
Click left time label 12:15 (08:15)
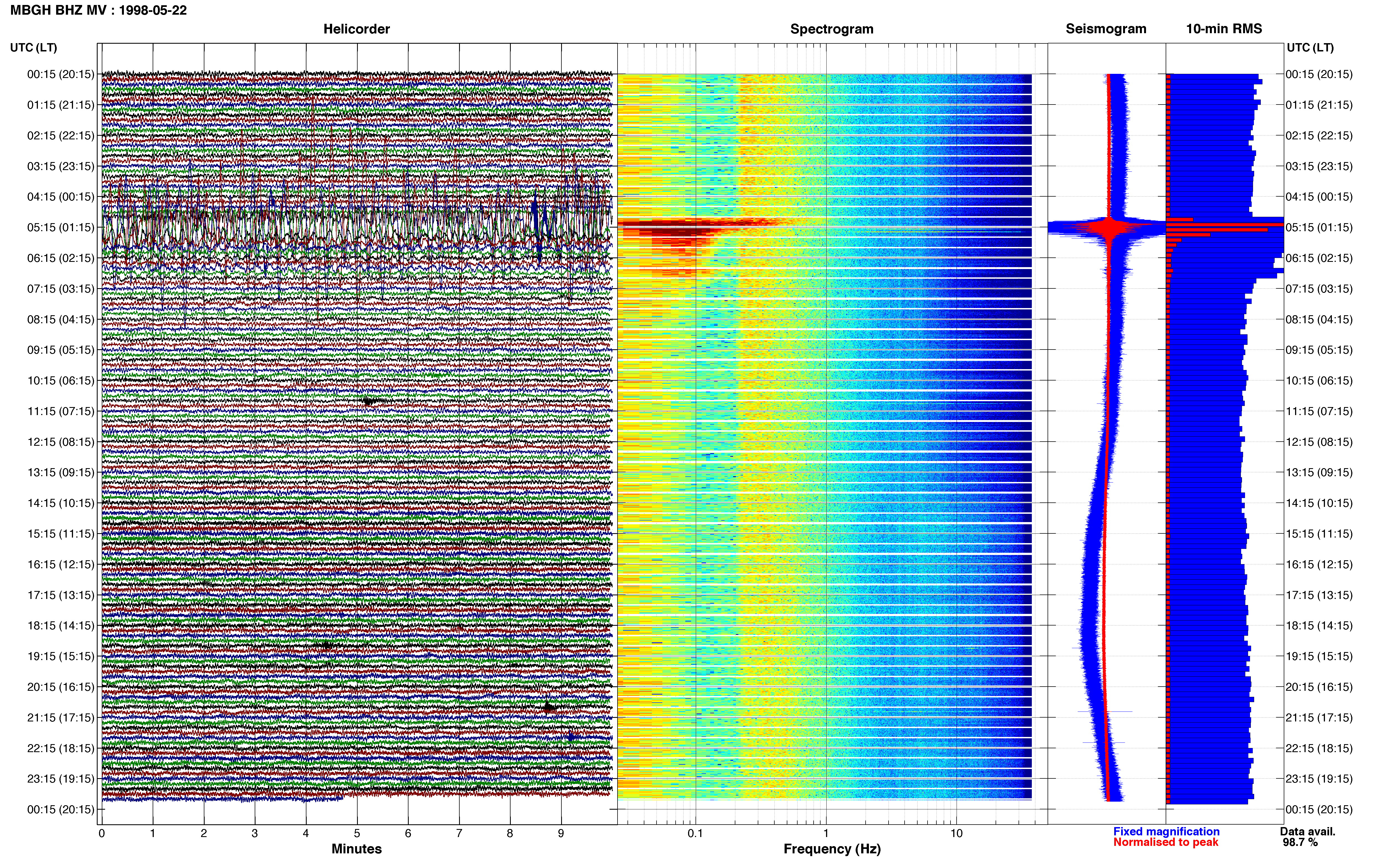click(x=61, y=442)
